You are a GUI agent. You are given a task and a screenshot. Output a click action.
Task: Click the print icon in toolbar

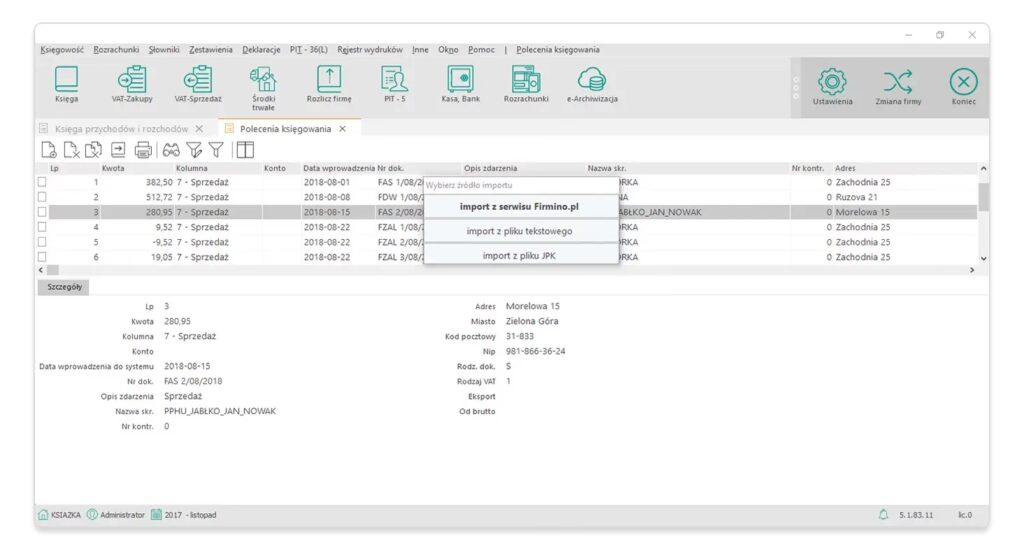point(143,150)
